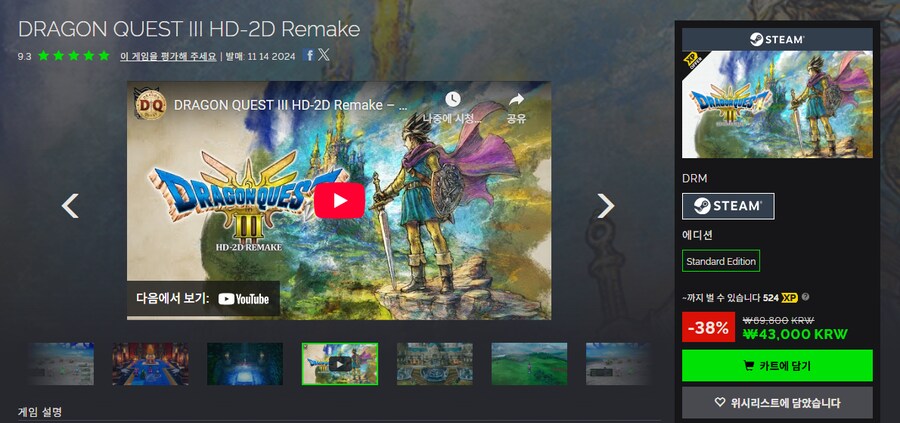Click the Steam logo header in the sidebar
The width and height of the screenshot is (900, 423).
(777, 40)
